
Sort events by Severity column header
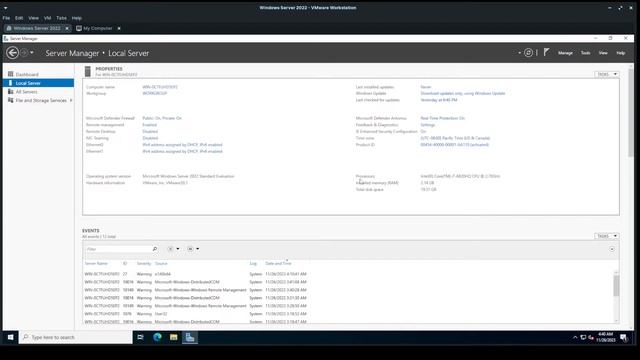coord(144,263)
